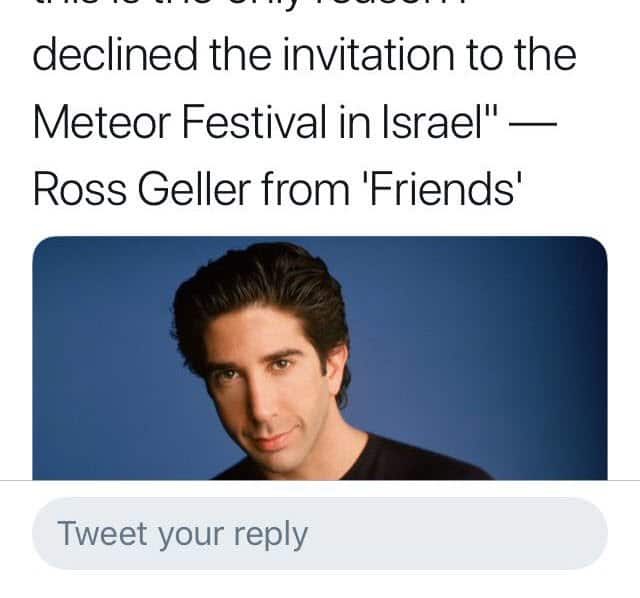
Task: Tap the word Meteor in the tweet text
Action: click(101, 122)
